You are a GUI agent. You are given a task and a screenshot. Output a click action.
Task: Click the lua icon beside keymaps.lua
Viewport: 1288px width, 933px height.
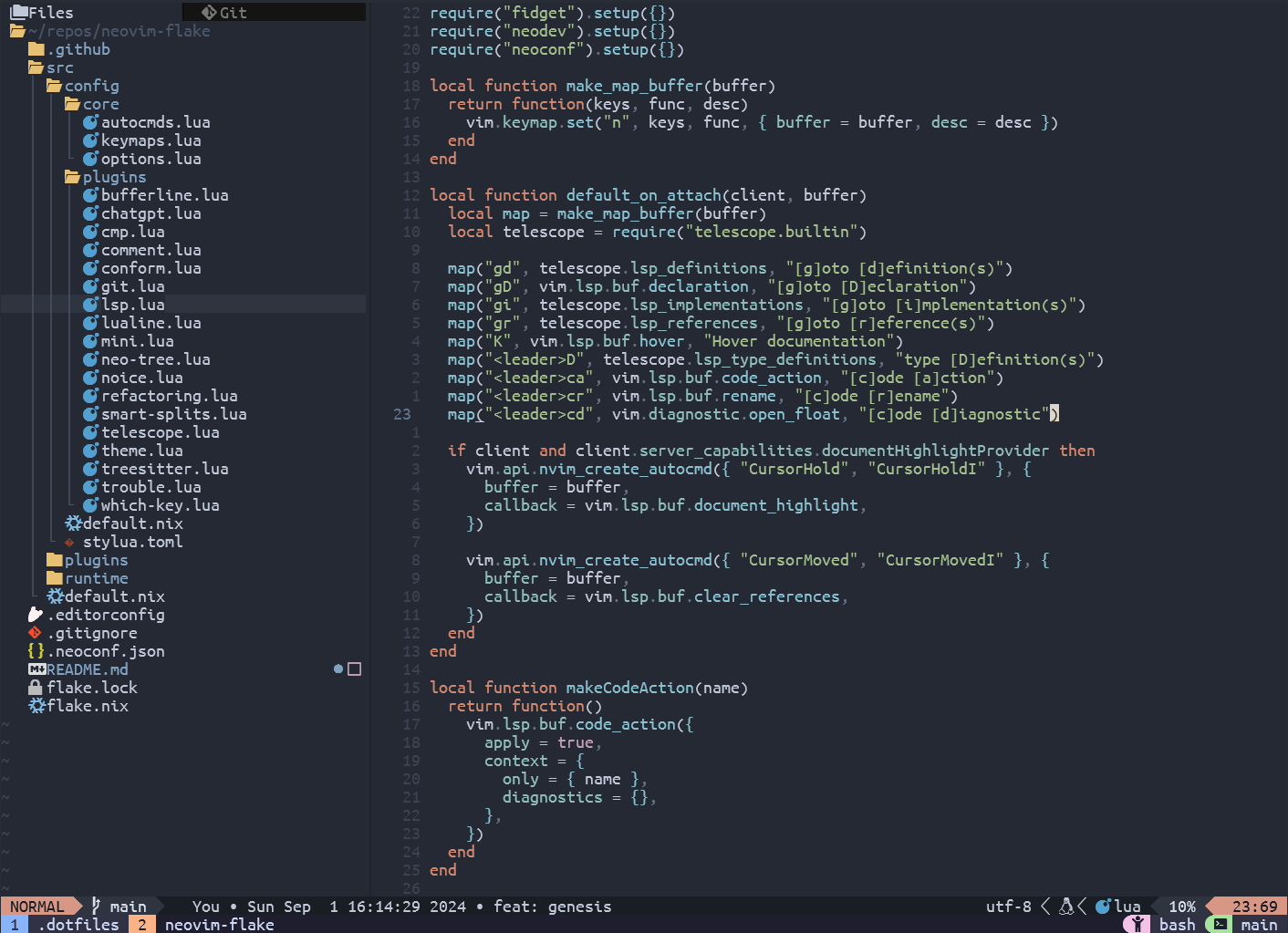[91, 140]
